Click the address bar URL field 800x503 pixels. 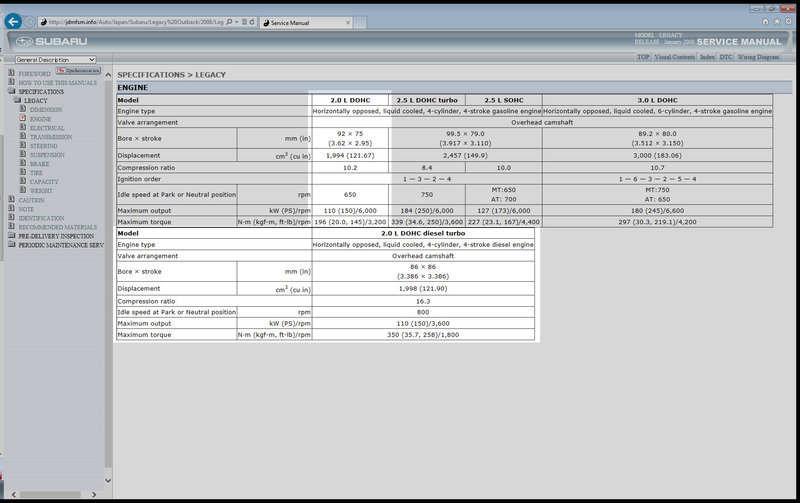point(136,22)
